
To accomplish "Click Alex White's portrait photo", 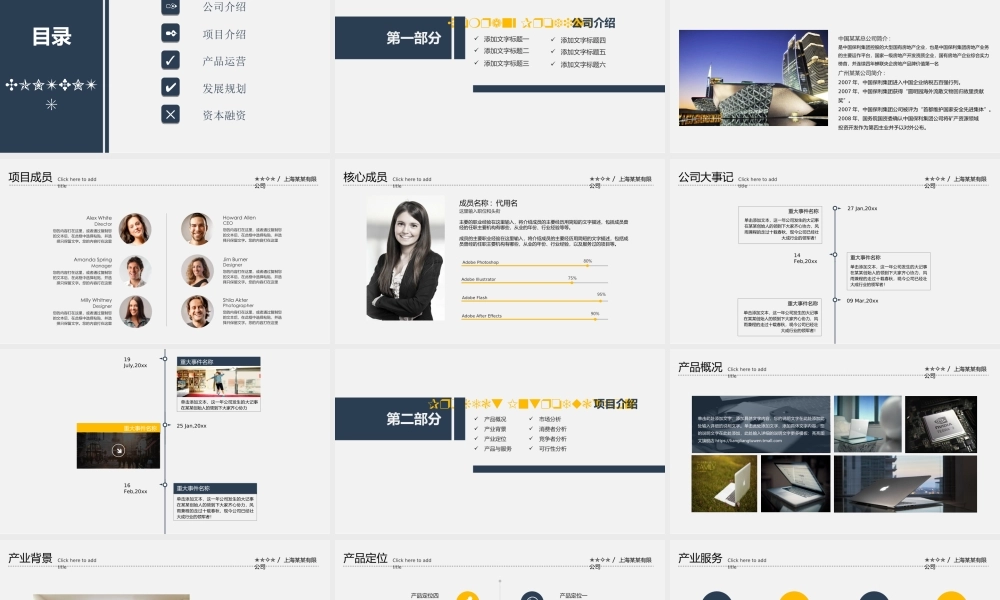I will (x=135, y=229).
